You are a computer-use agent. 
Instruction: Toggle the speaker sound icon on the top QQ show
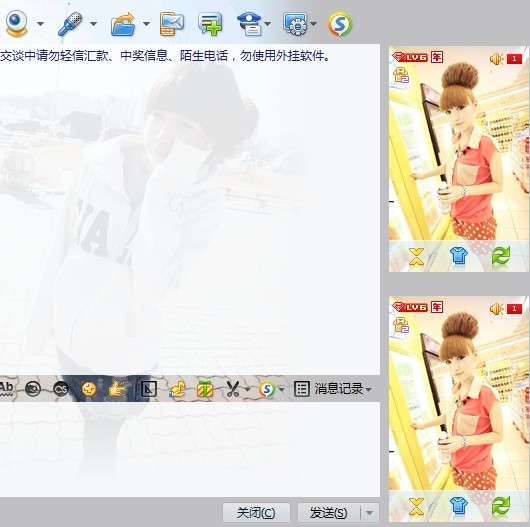click(497, 59)
